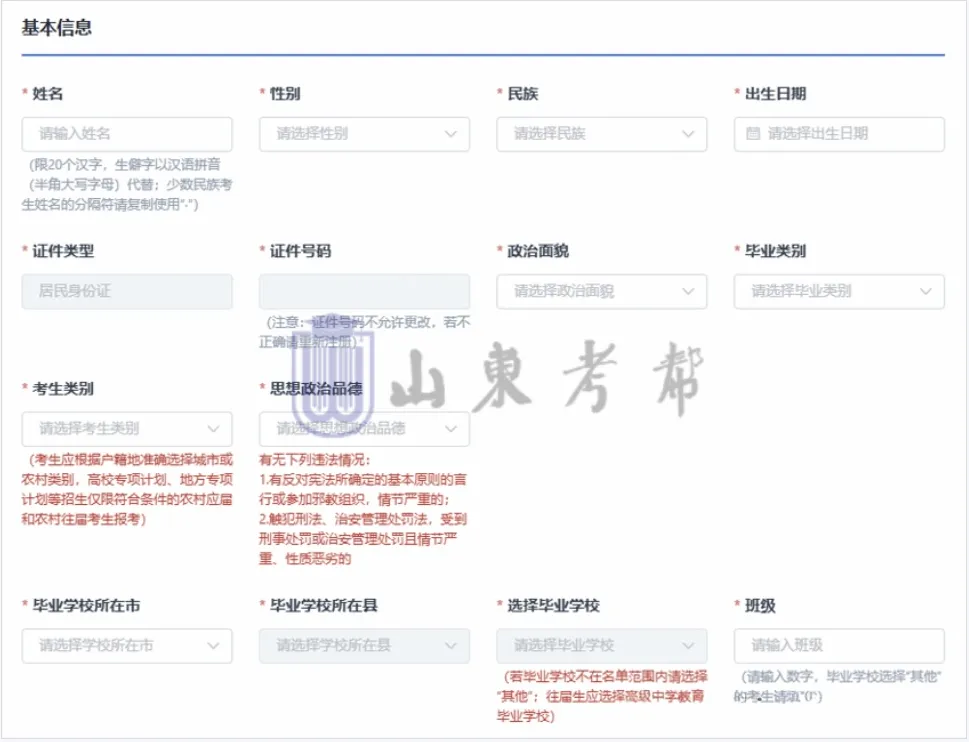Image resolution: width=969 pixels, height=742 pixels.
Task: Click the 证件类型 field label
Action: point(63,251)
